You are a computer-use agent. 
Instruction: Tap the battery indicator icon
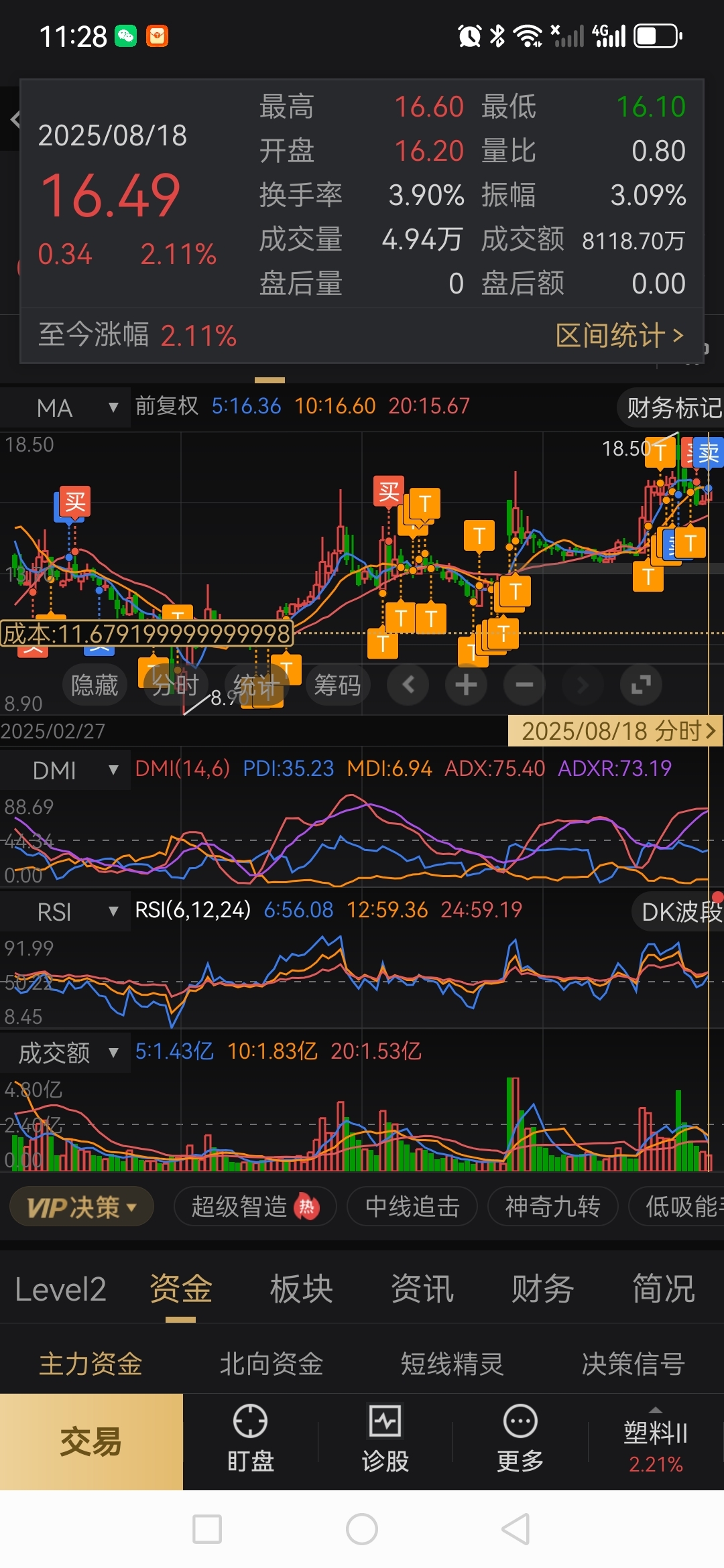click(x=658, y=36)
